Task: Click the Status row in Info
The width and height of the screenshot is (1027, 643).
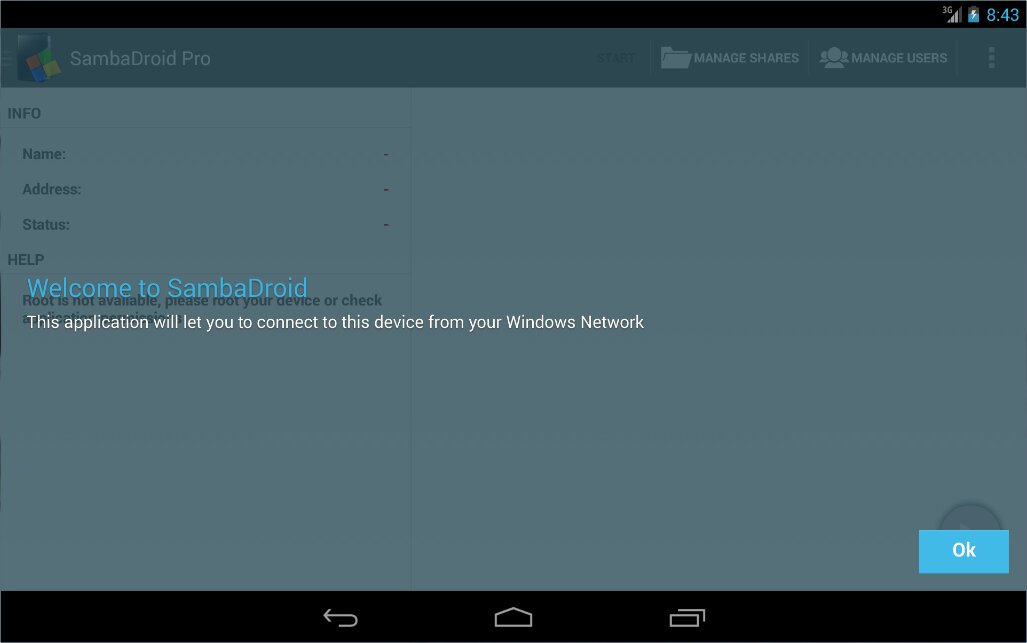Action: tap(205, 225)
